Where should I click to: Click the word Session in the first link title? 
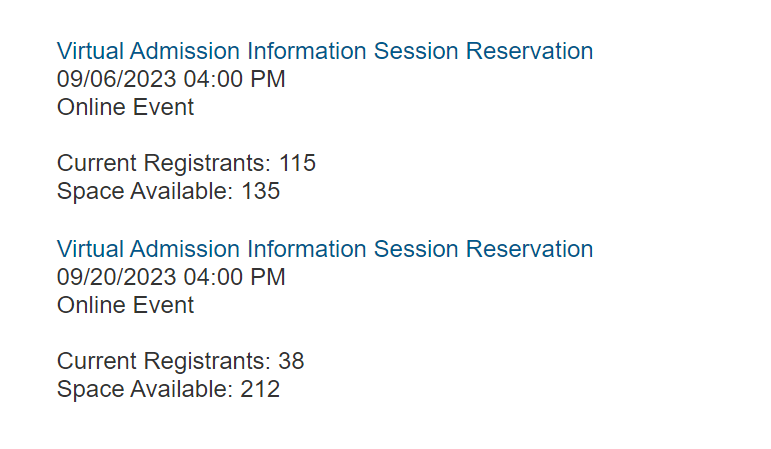[x=416, y=51]
